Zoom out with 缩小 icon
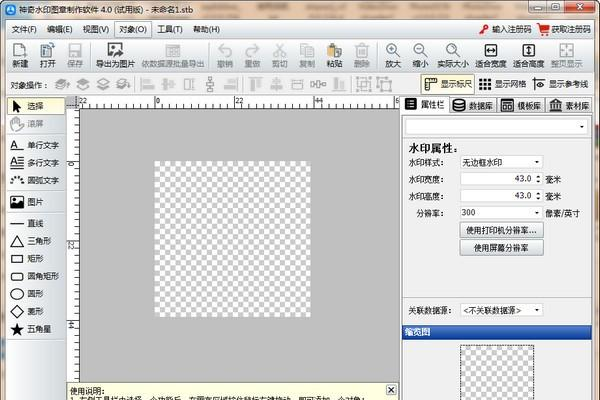Image resolution: width=600 pixels, height=400 pixels. 420,56
